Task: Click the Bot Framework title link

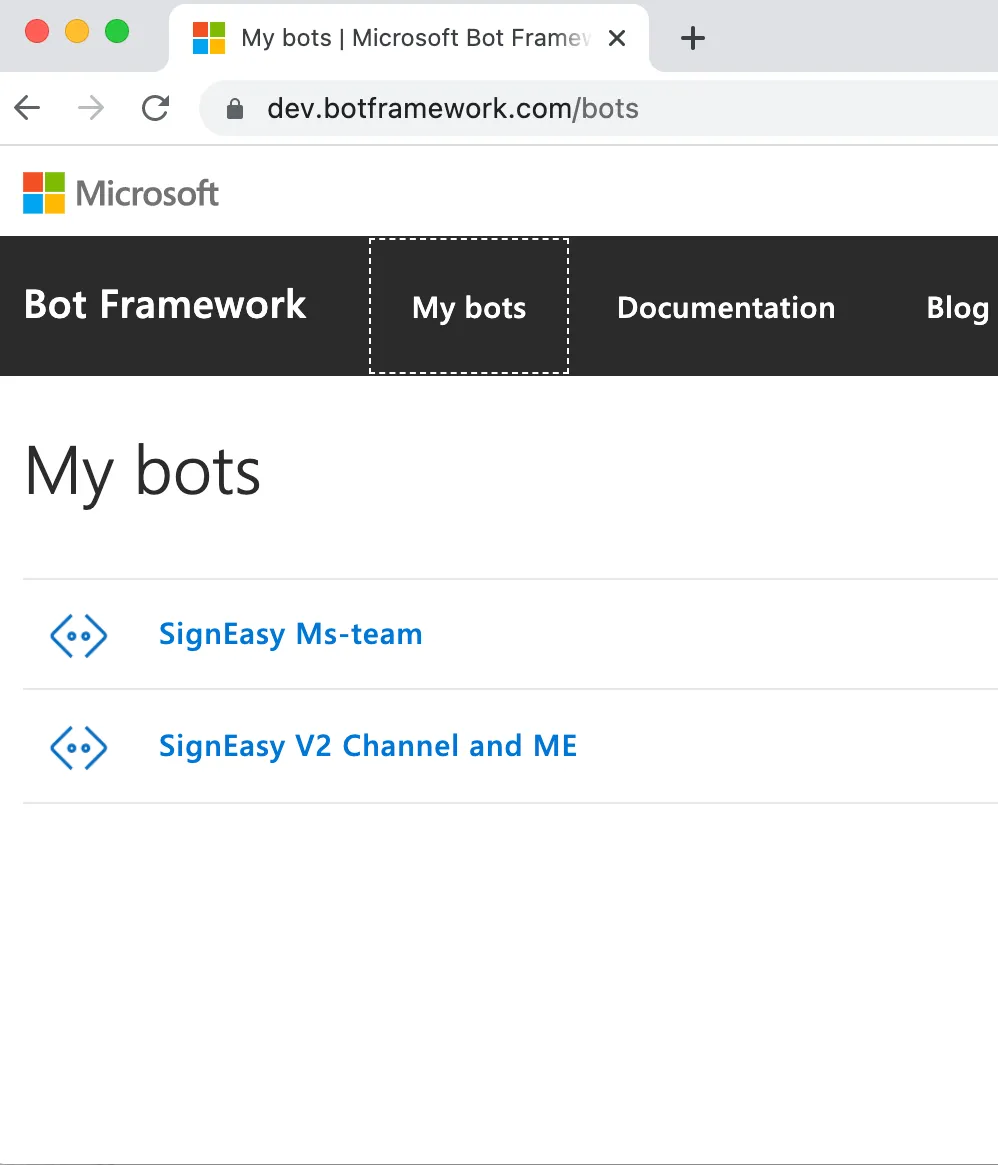Action: (x=165, y=305)
